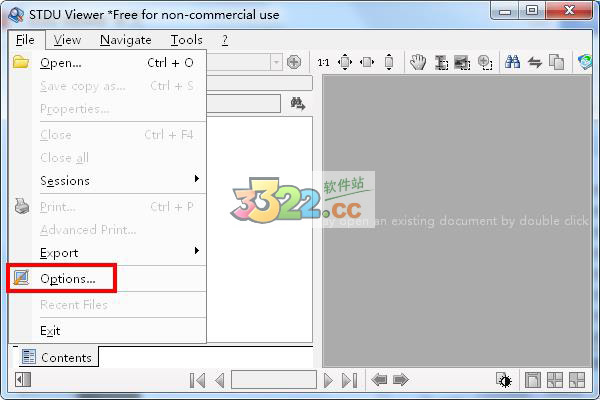Open search with binoculars icon
The width and height of the screenshot is (600, 400).
512,62
